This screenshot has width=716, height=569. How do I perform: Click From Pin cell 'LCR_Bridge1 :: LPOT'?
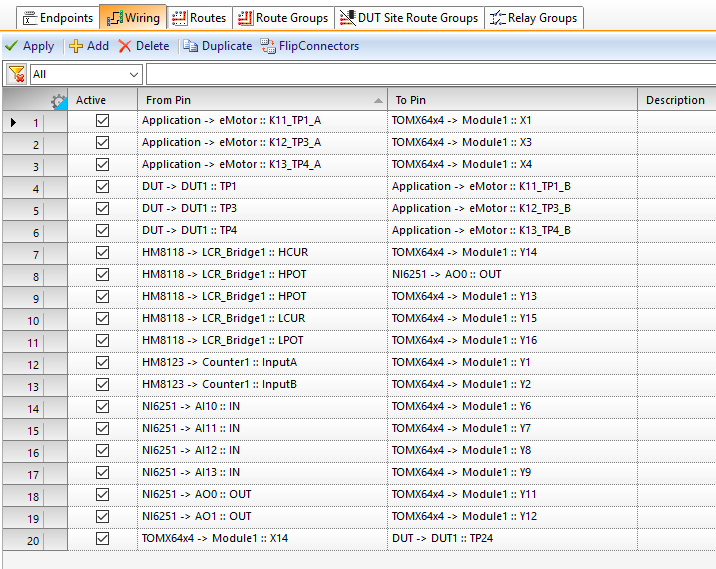pyautogui.click(x=262, y=341)
